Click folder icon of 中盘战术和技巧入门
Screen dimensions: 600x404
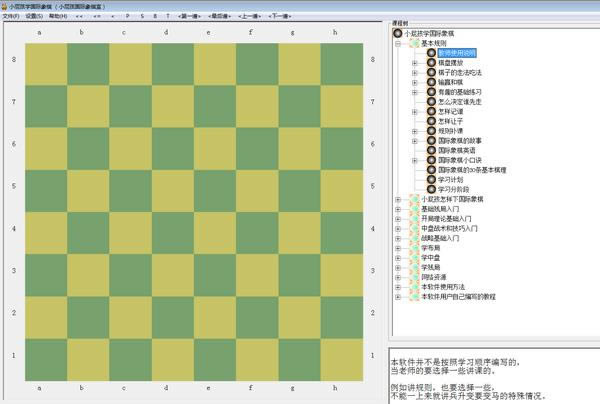click(x=414, y=228)
